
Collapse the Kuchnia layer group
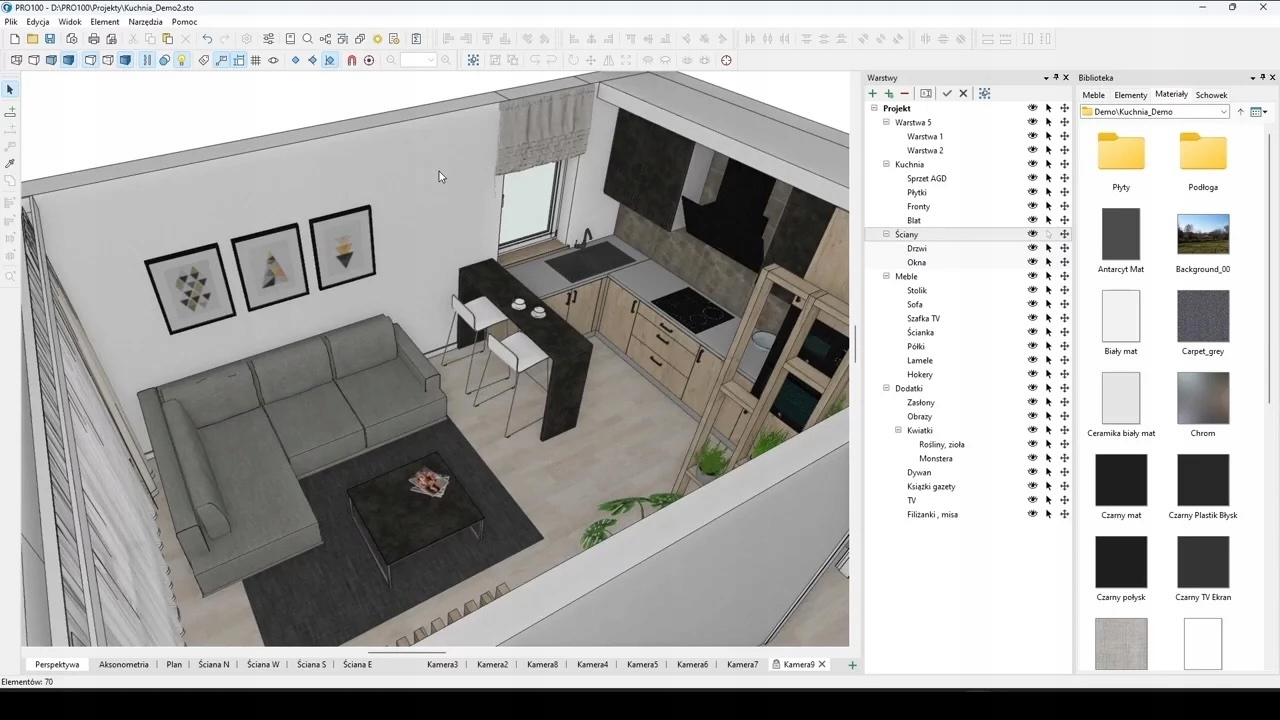(x=886, y=164)
